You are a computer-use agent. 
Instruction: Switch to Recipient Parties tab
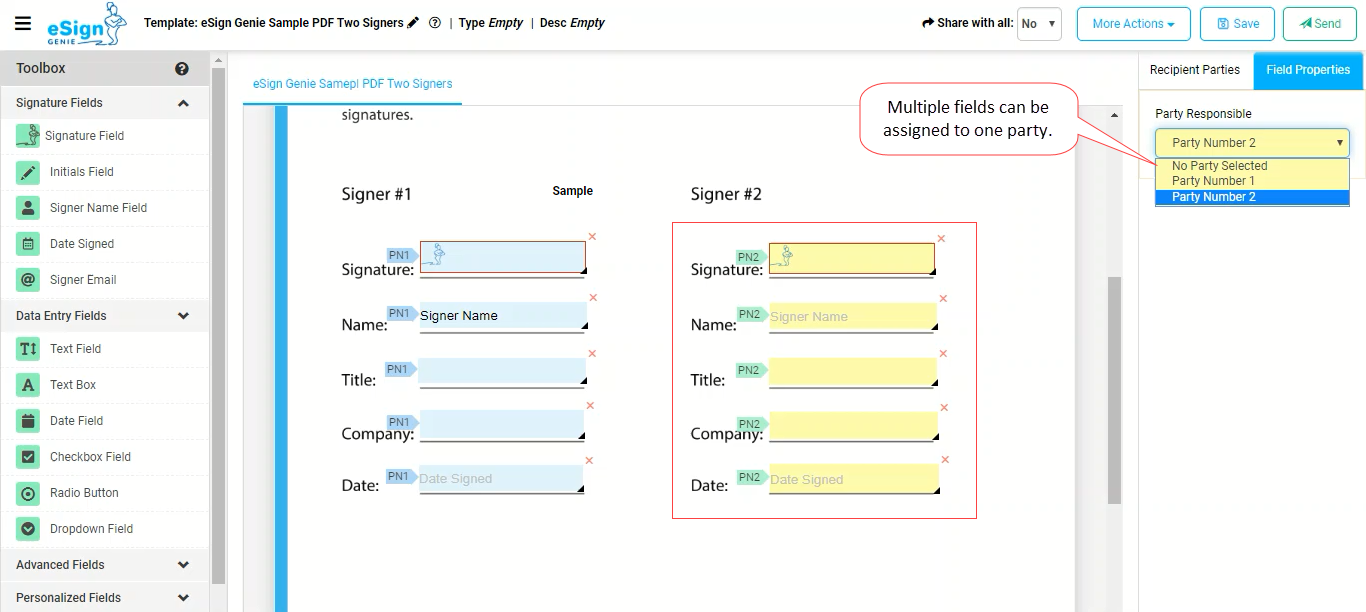(x=1195, y=70)
